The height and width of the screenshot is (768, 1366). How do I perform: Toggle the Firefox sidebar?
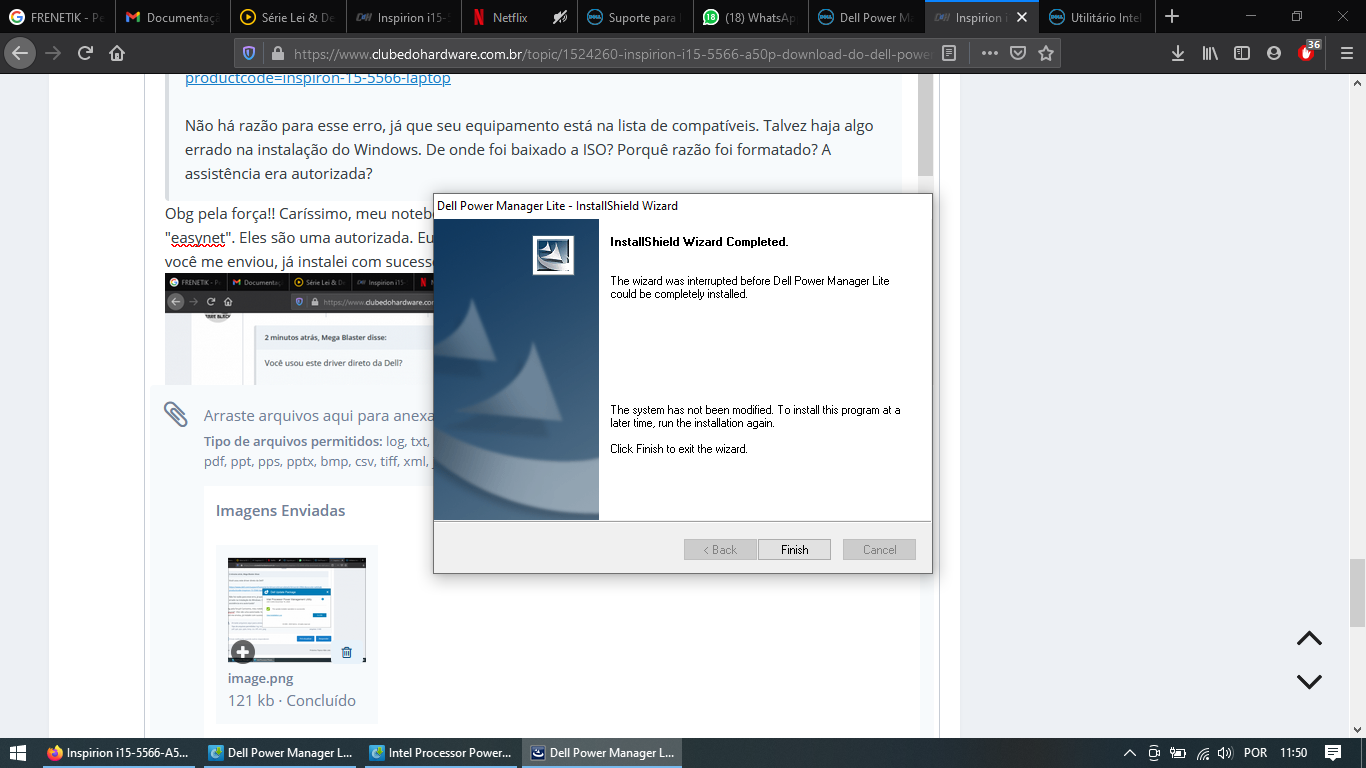(1242, 53)
